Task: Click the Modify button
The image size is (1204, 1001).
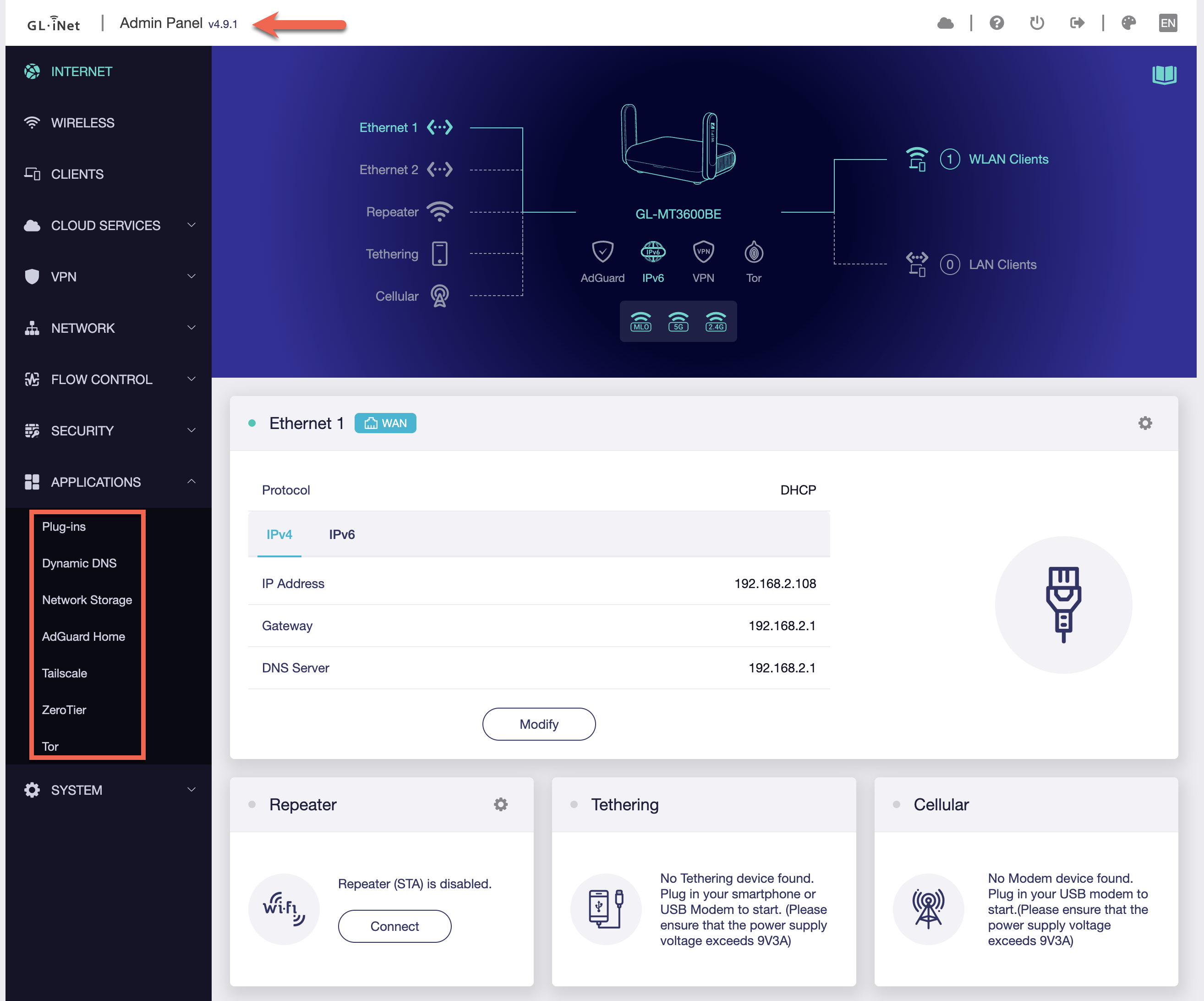Action: [x=539, y=725]
